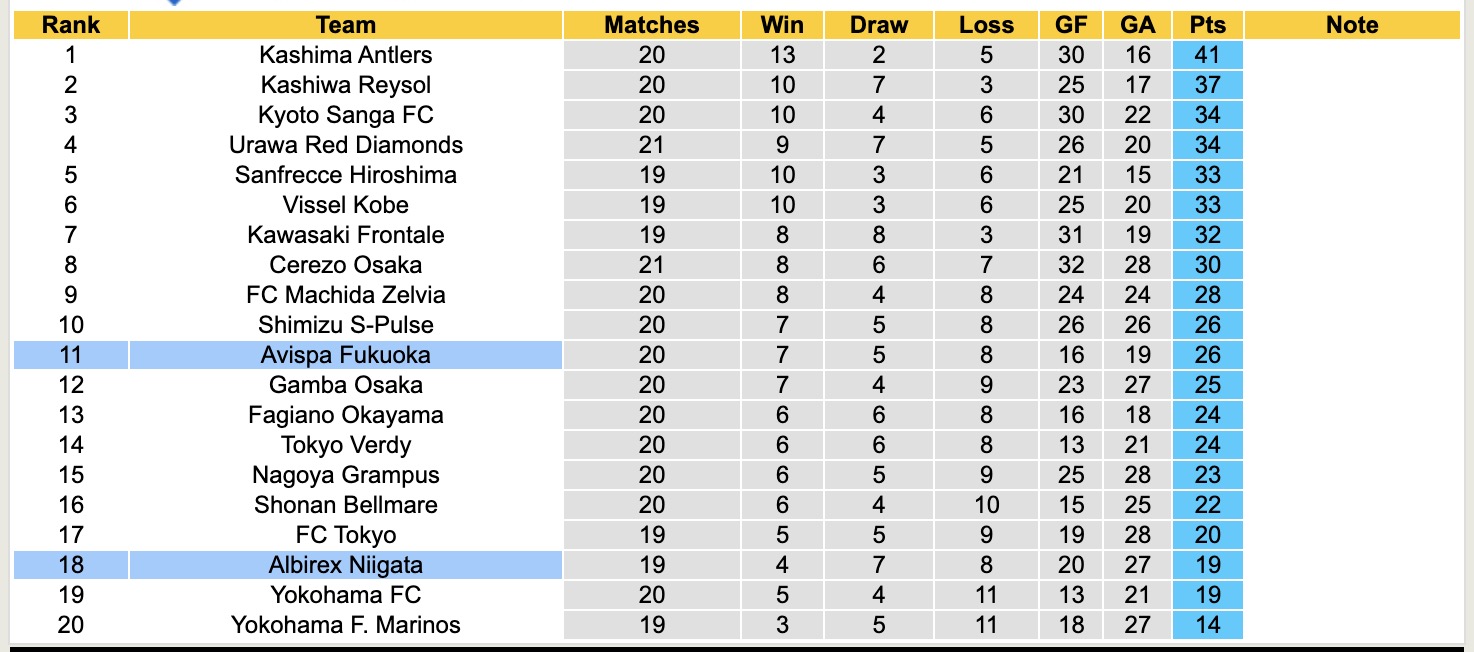Click on Yokohama F. Marinos team name
Screen dimensions: 1474x652
click(x=345, y=625)
